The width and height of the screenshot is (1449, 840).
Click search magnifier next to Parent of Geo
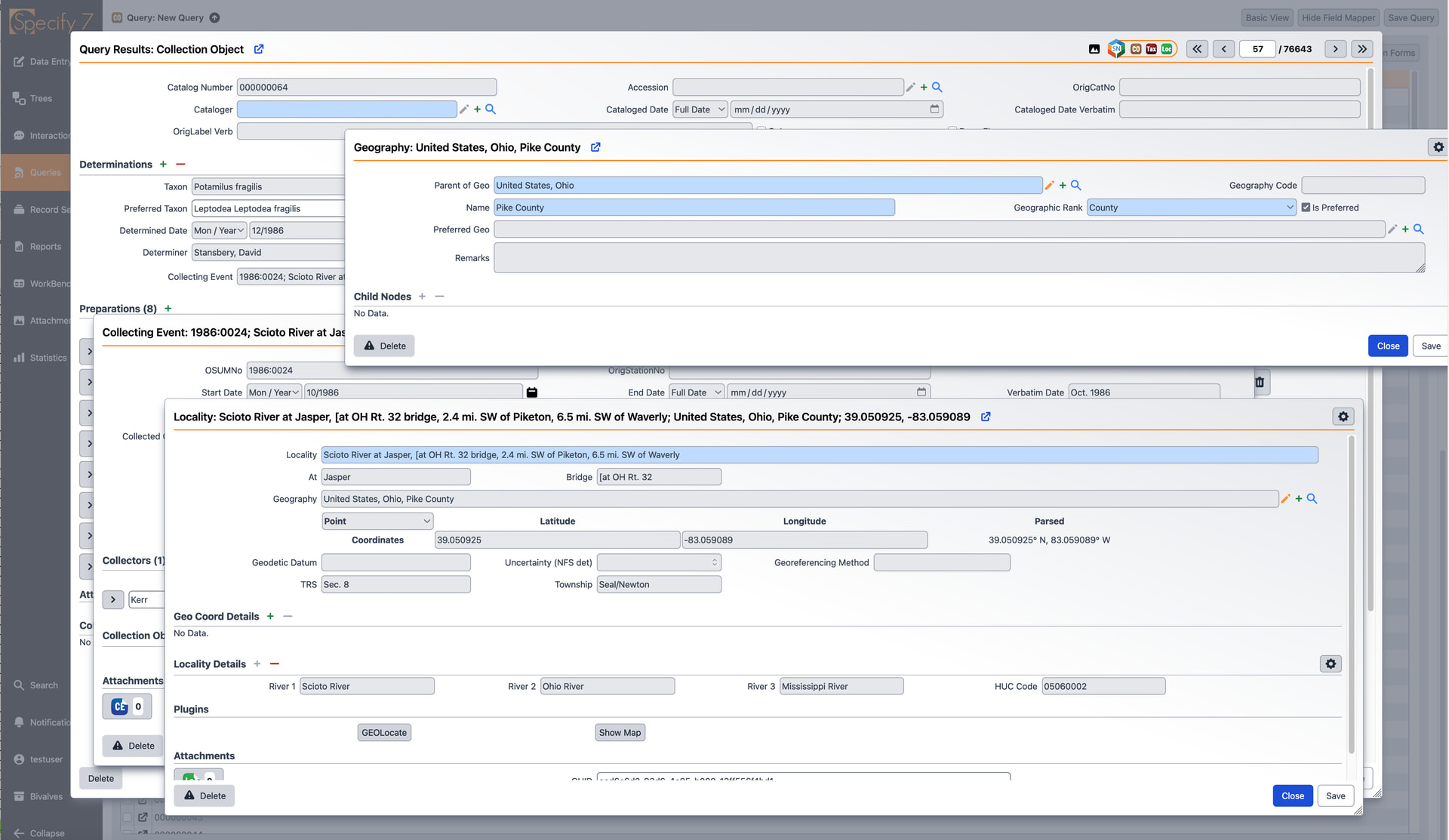1076,185
